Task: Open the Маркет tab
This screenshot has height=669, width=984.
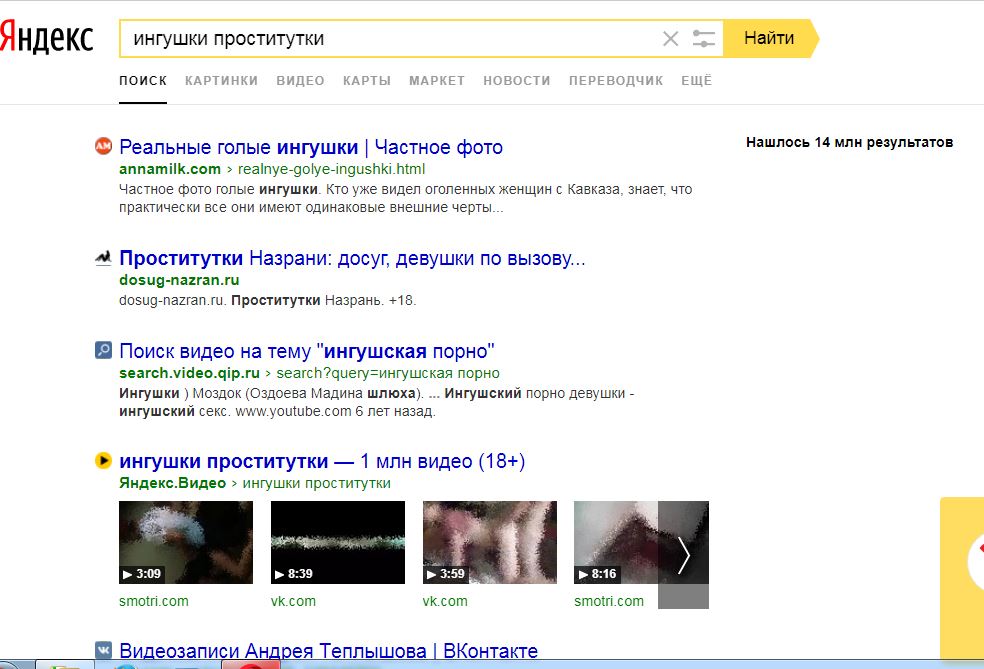Action: 437,81
